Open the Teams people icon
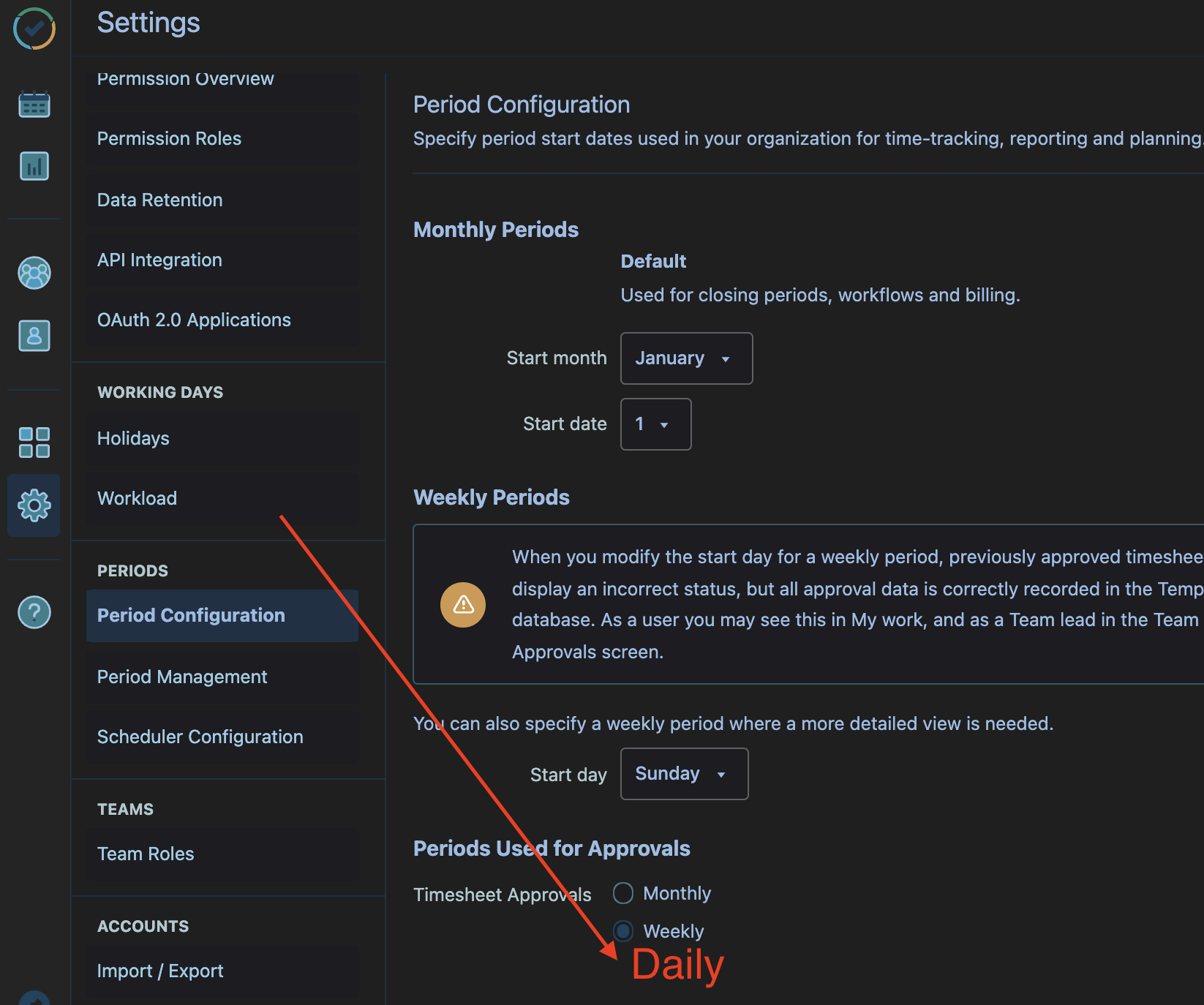Screen dimensions: 1204x1005 [x=34, y=274]
